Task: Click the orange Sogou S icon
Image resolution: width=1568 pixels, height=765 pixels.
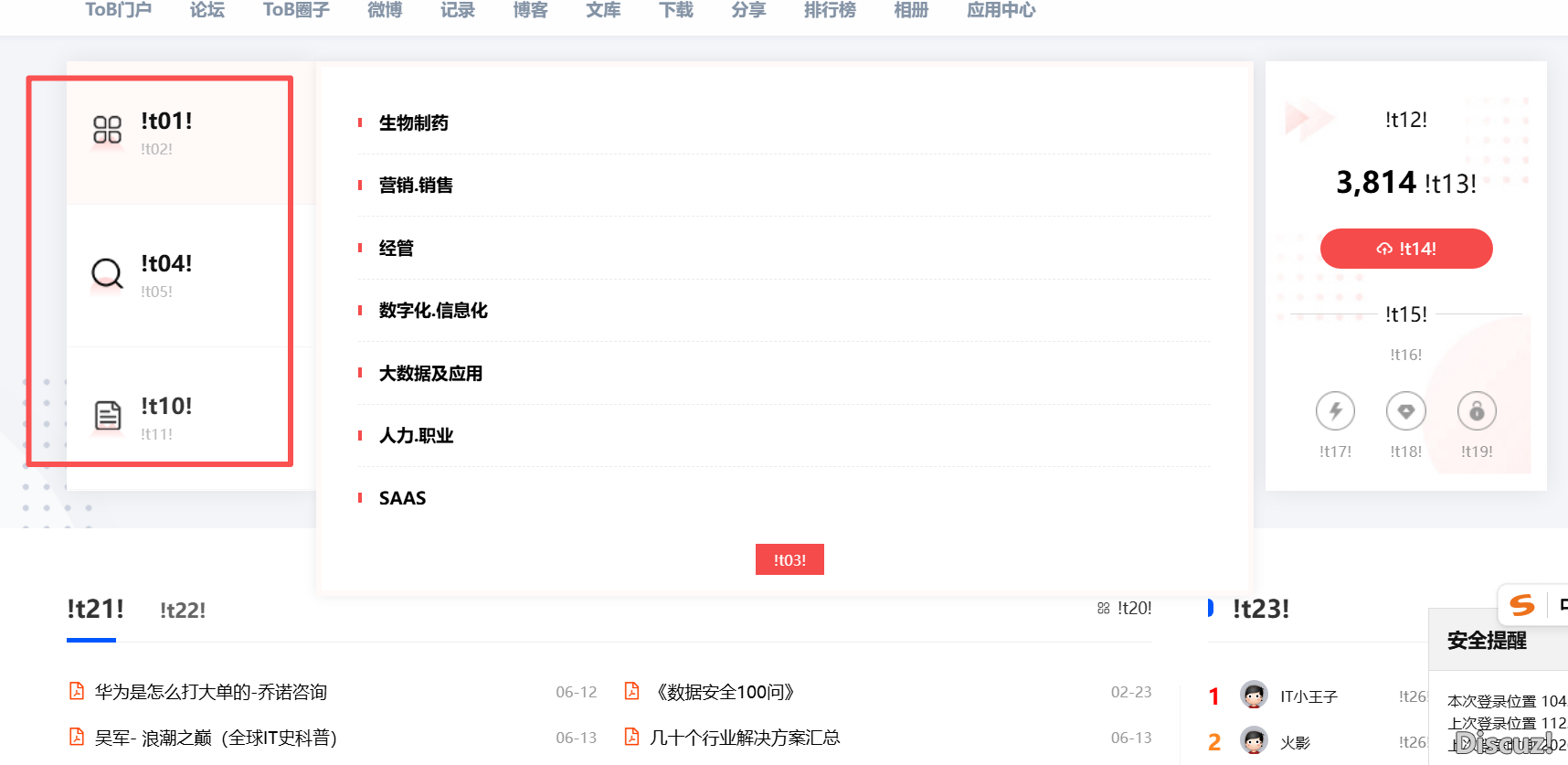Action: click(x=1522, y=604)
